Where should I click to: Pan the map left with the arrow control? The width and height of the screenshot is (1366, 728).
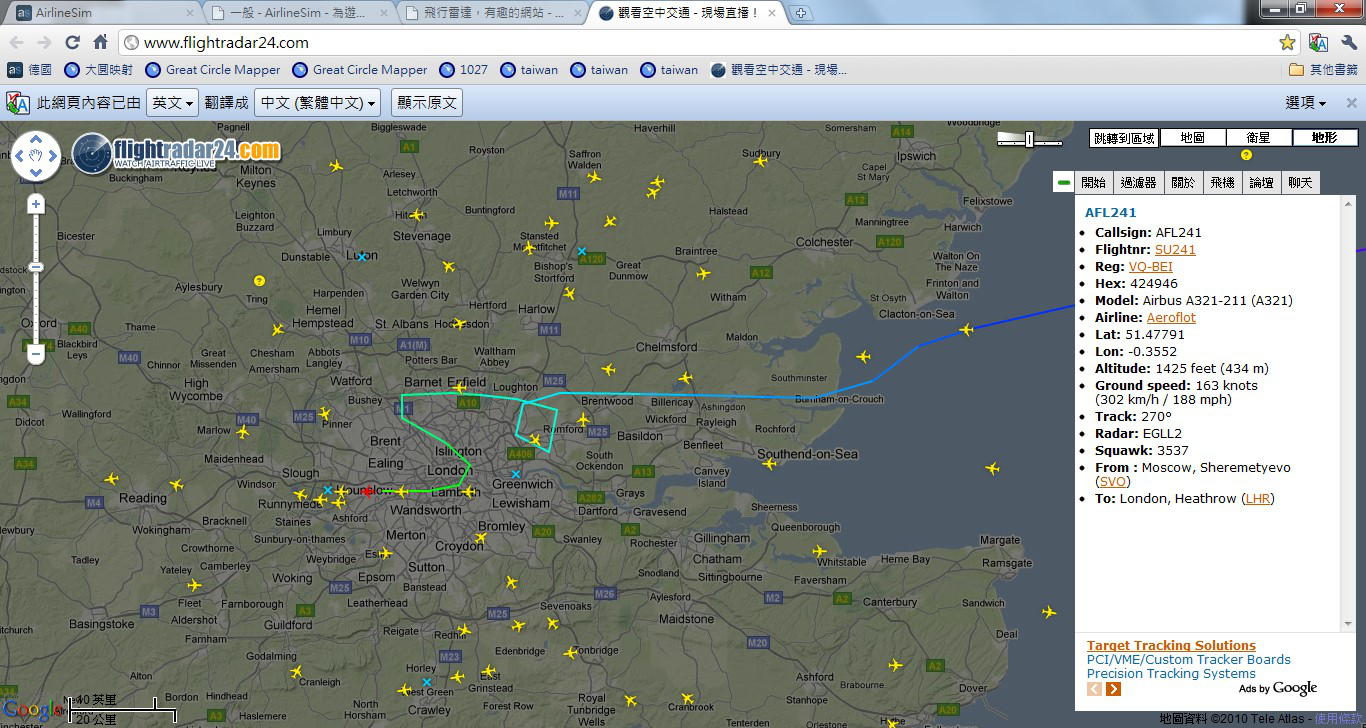click(19, 156)
